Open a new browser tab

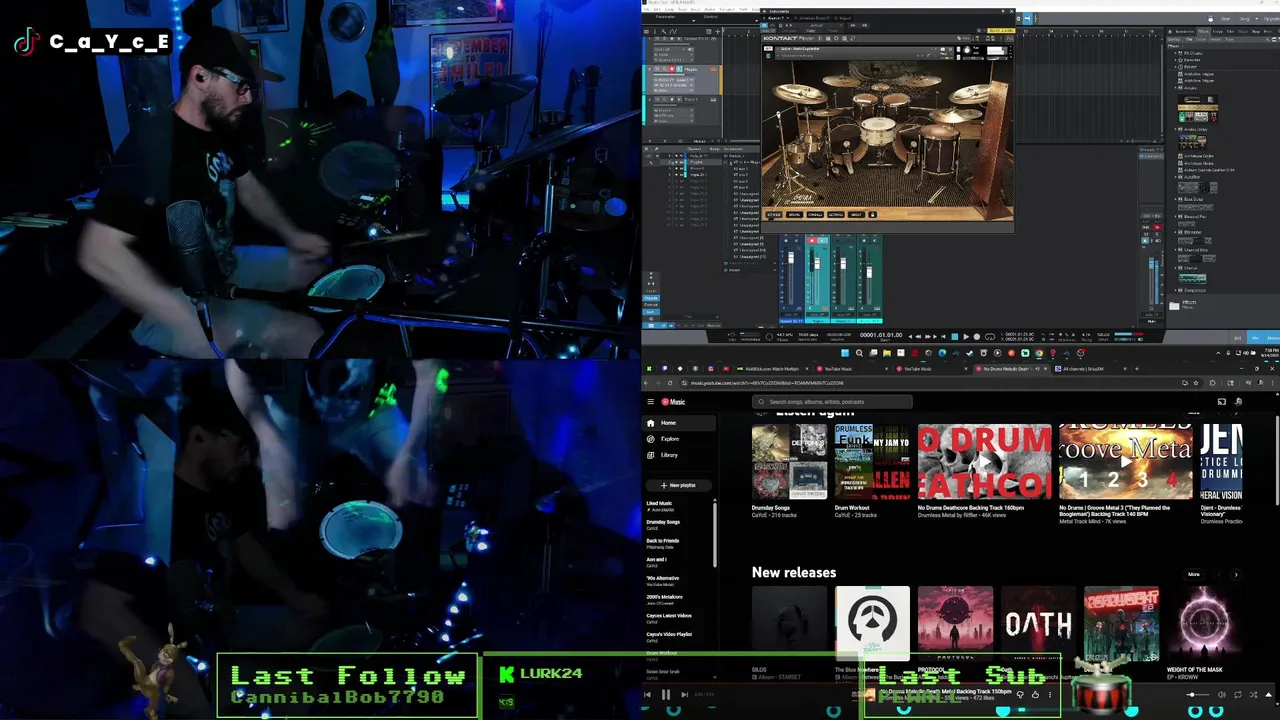pos(1137,369)
